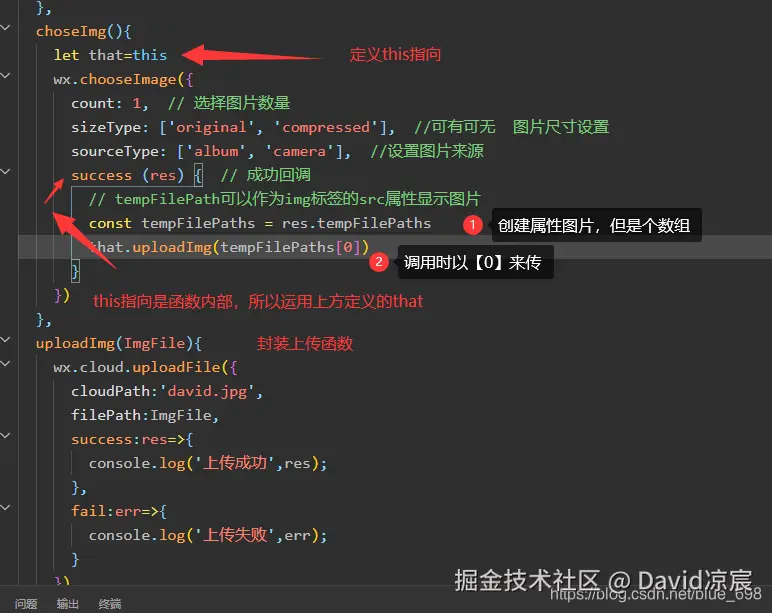Click the 'const tempFilePaths' declaration
Screen dimensions: 772x613
[x=172, y=224]
